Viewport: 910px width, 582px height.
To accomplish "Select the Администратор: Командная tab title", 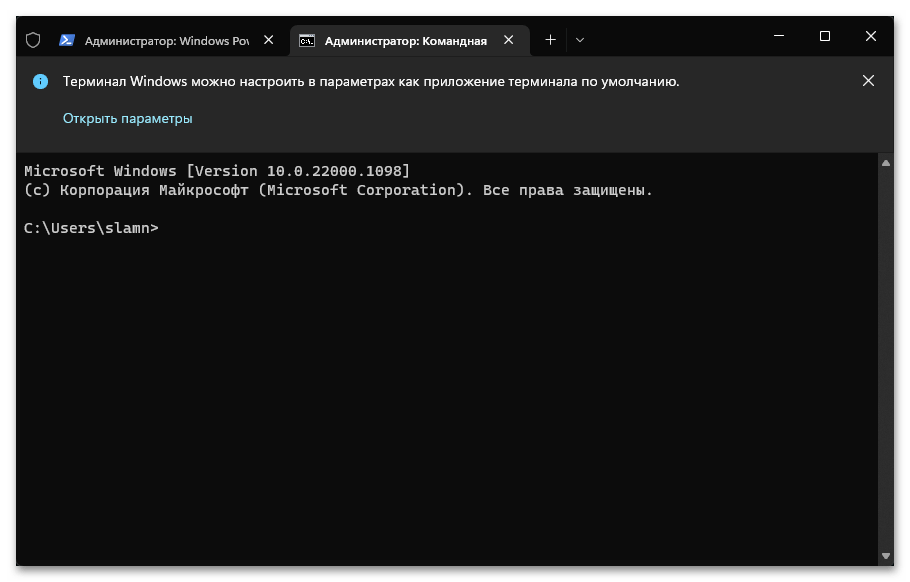I will [406, 40].
